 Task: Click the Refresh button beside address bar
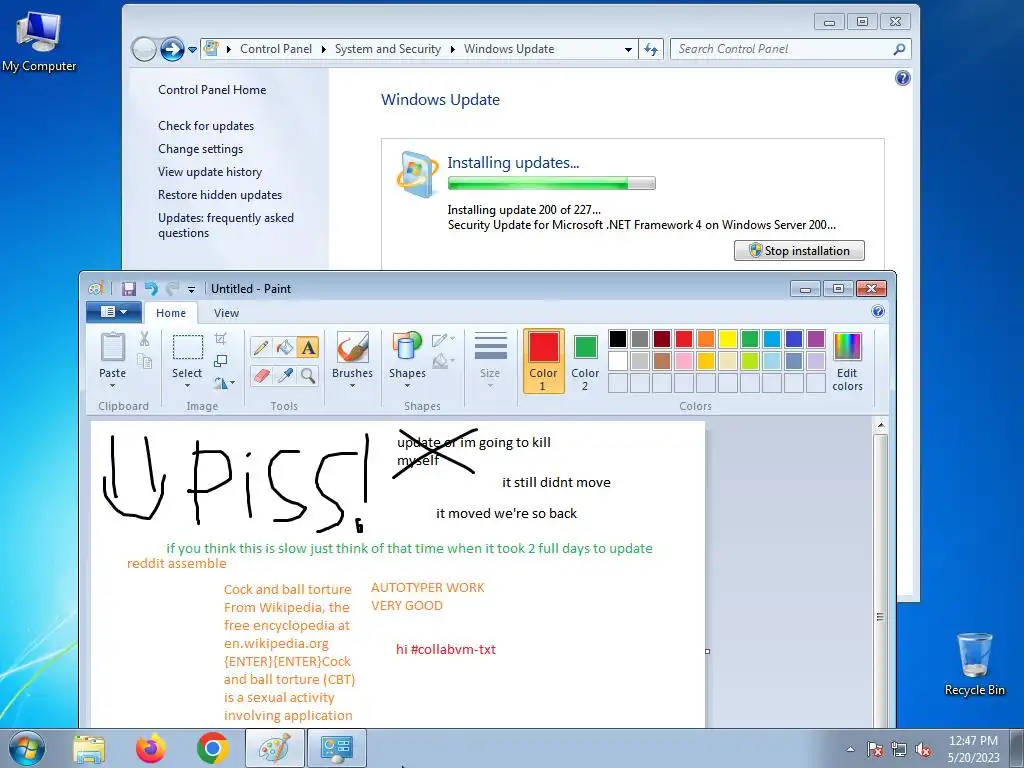click(x=651, y=49)
